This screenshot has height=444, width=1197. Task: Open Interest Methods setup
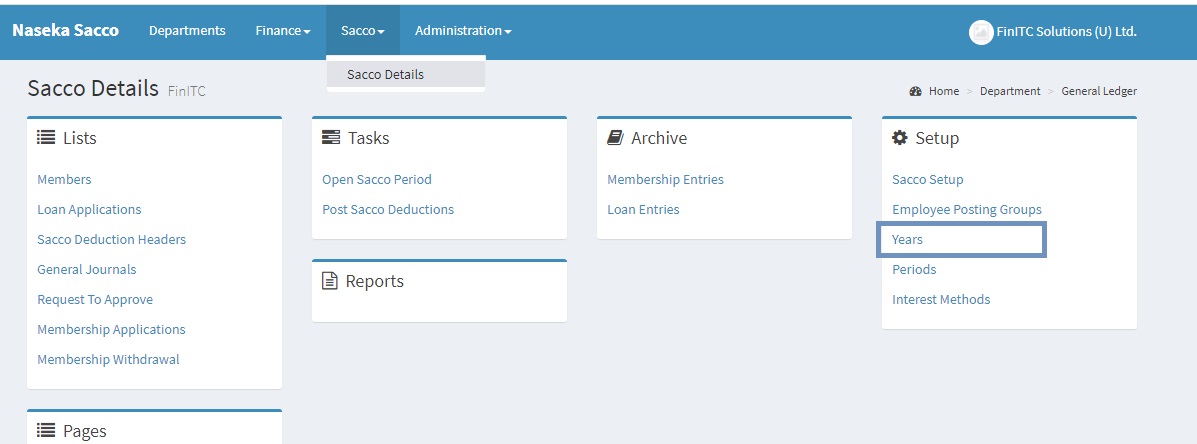[941, 300]
